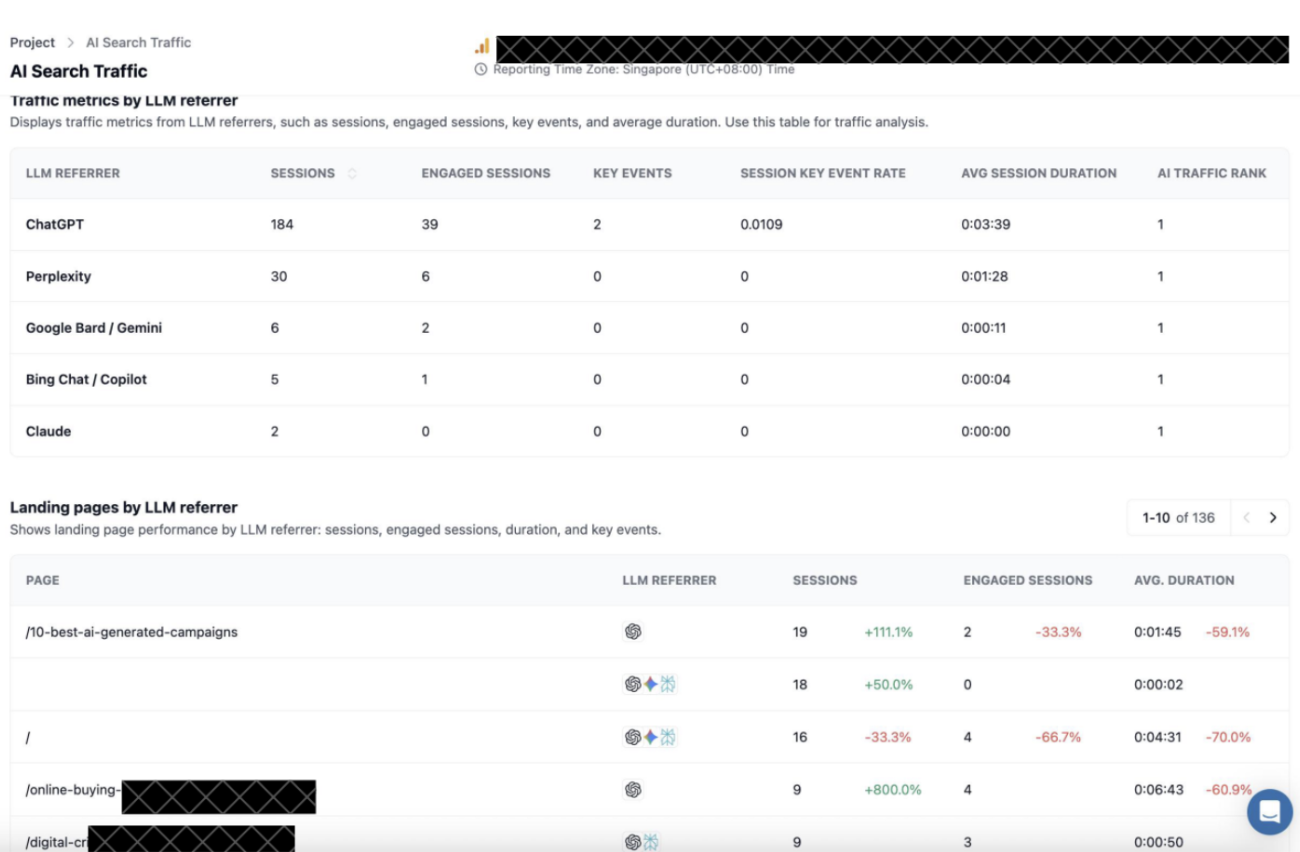
Task: Click the Perplexity icon in the 16-sessions row
Action: tap(668, 737)
